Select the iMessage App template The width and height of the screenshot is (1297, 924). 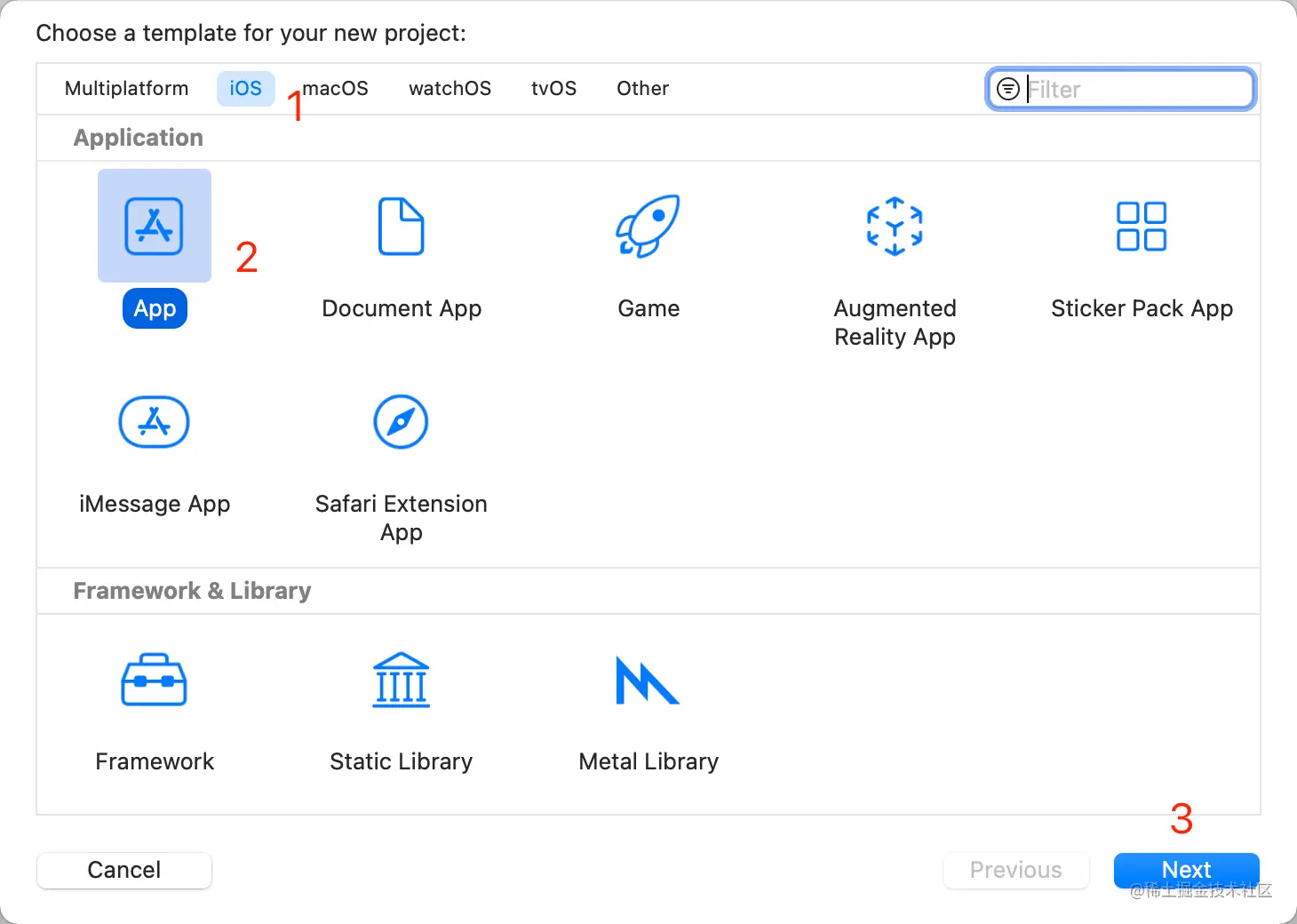155,422
